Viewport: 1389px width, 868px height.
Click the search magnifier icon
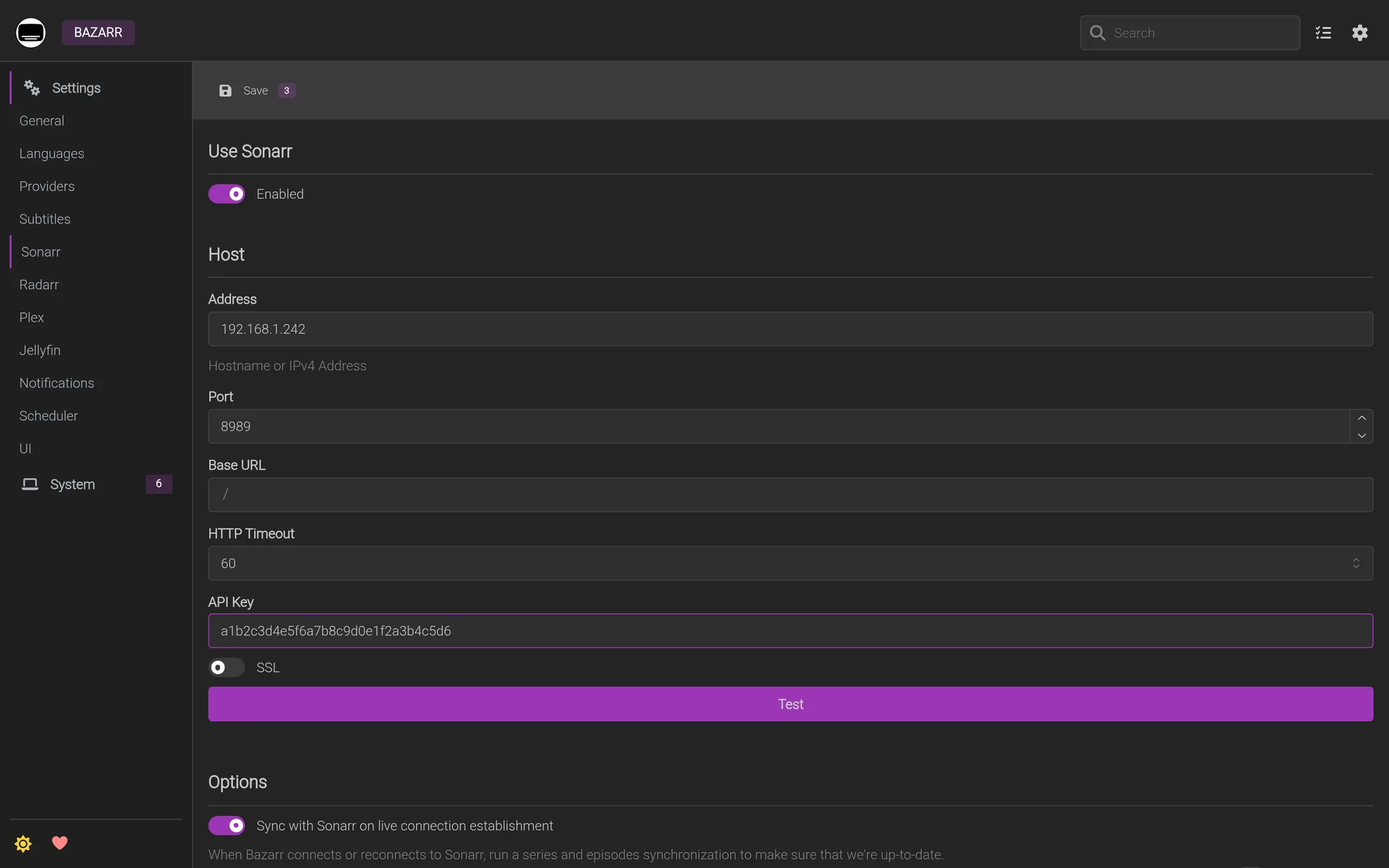click(x=1098, y=33)
